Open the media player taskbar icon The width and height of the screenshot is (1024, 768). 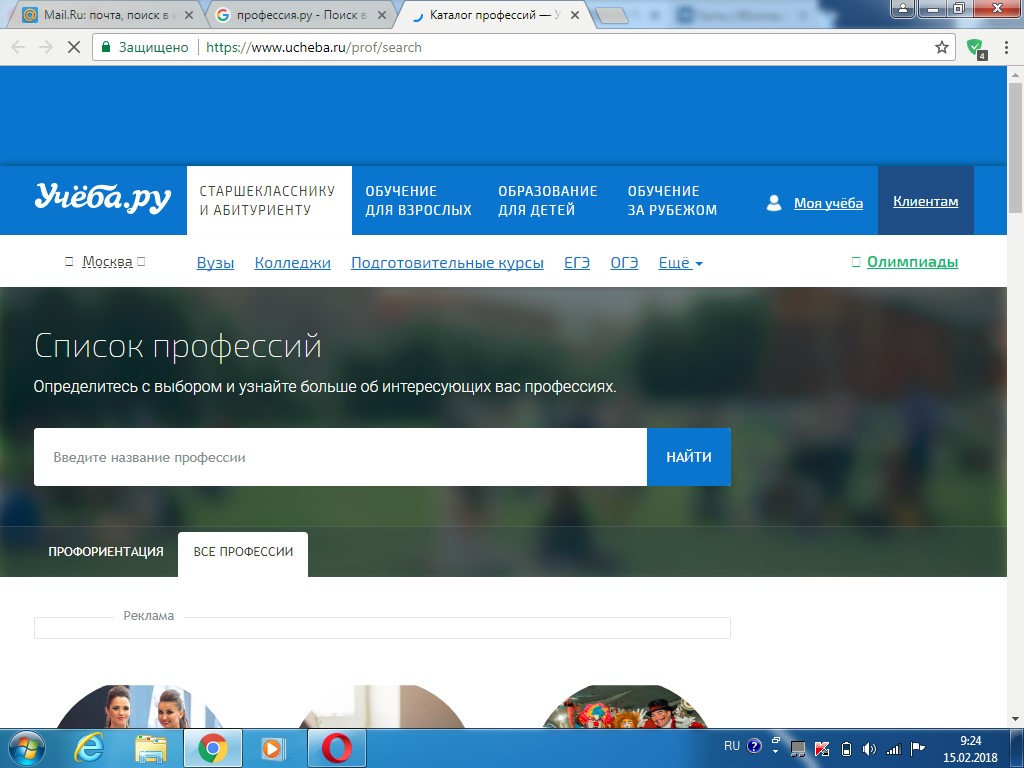pos(274,748)
